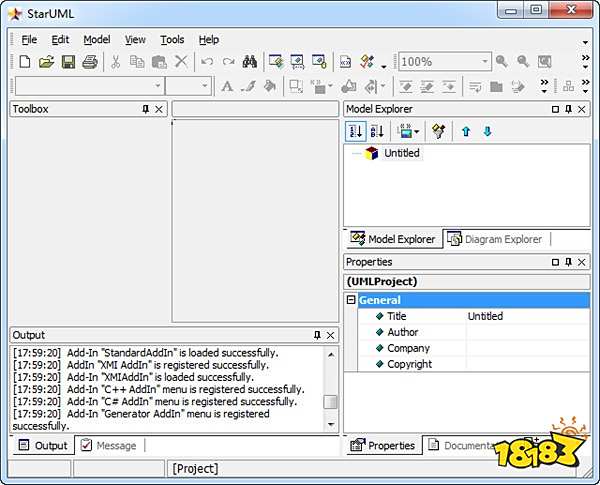Float the Properties panel with square icon
This screenshot has height=485, width=600.
click(x=556, y=262)
